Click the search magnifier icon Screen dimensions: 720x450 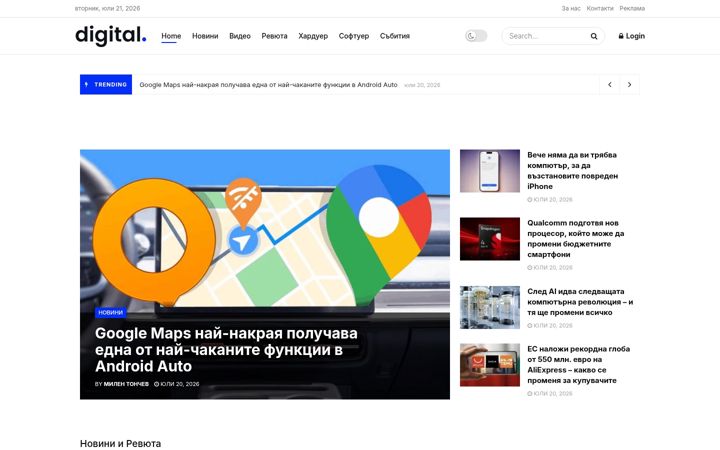click(x=594, y=36)
